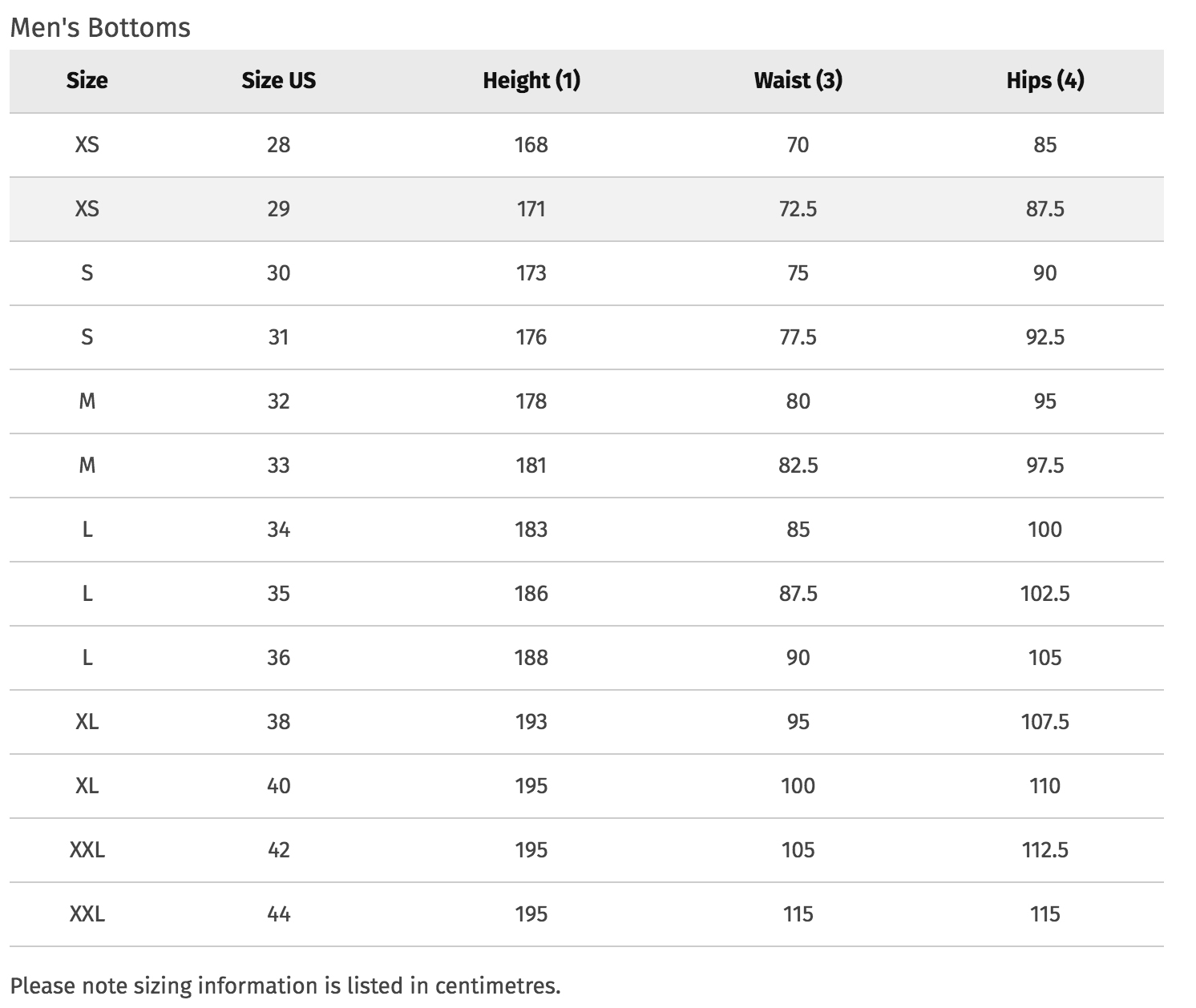Select the highlighted XS row with size 29

pos(586,209)
